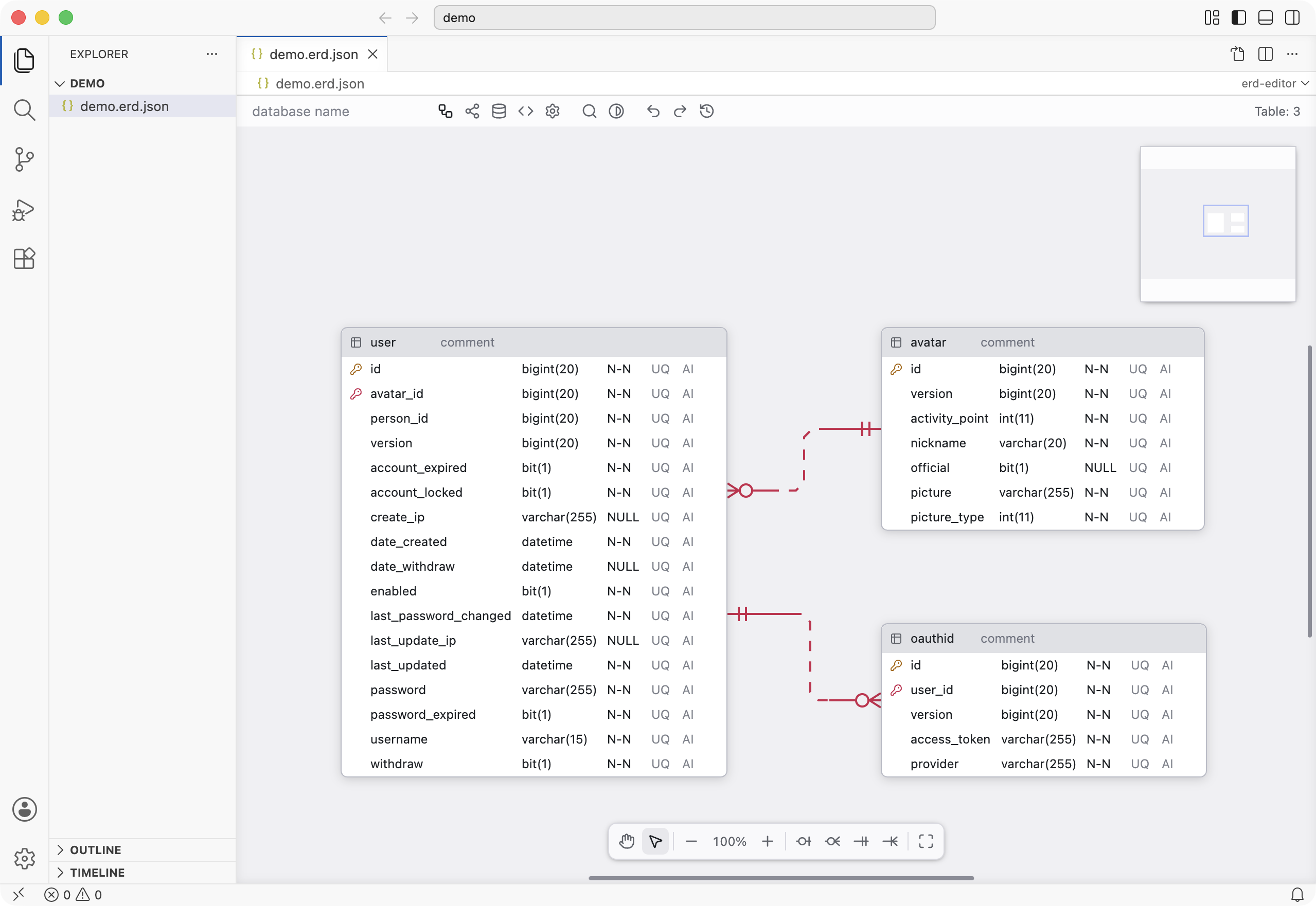Click the minimap thumbnail viewport
Viewport: 1316px width, 906px height.
(1225, 220)
